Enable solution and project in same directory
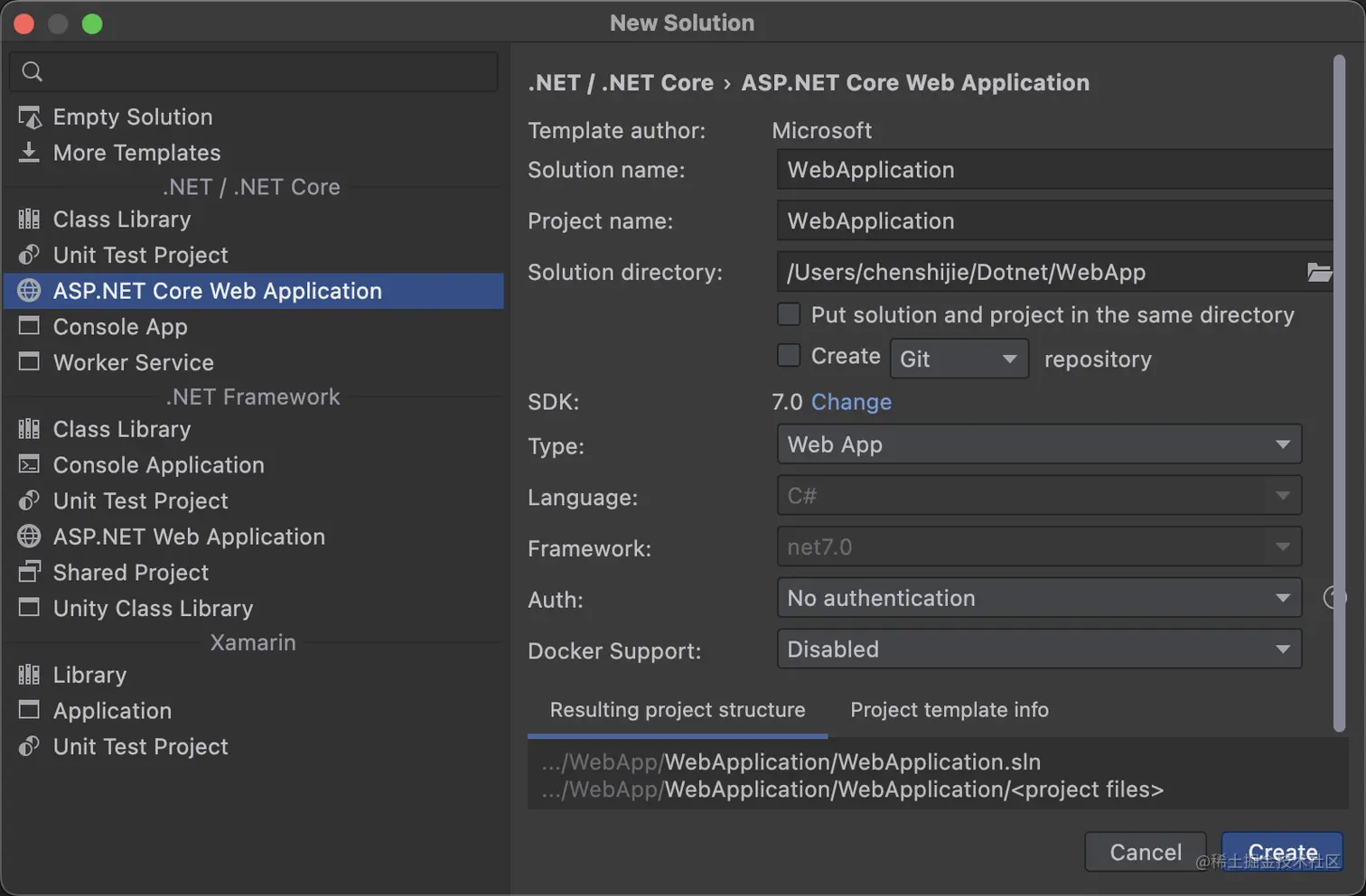The image size is (1366, 896). (789, 314)
